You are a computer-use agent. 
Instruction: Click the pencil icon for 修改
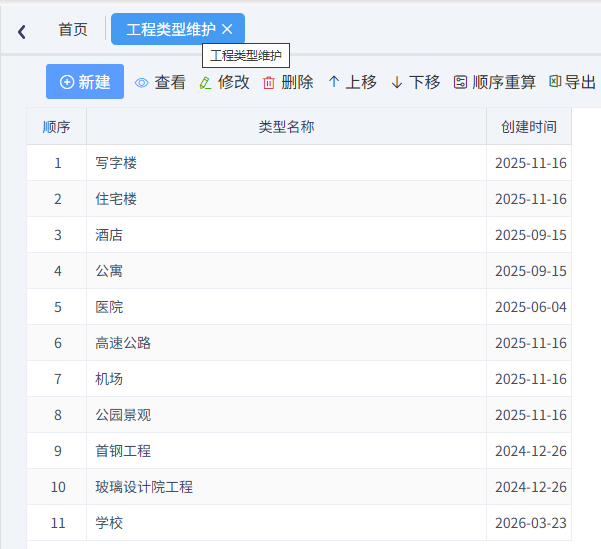click(x=205, y=83)
